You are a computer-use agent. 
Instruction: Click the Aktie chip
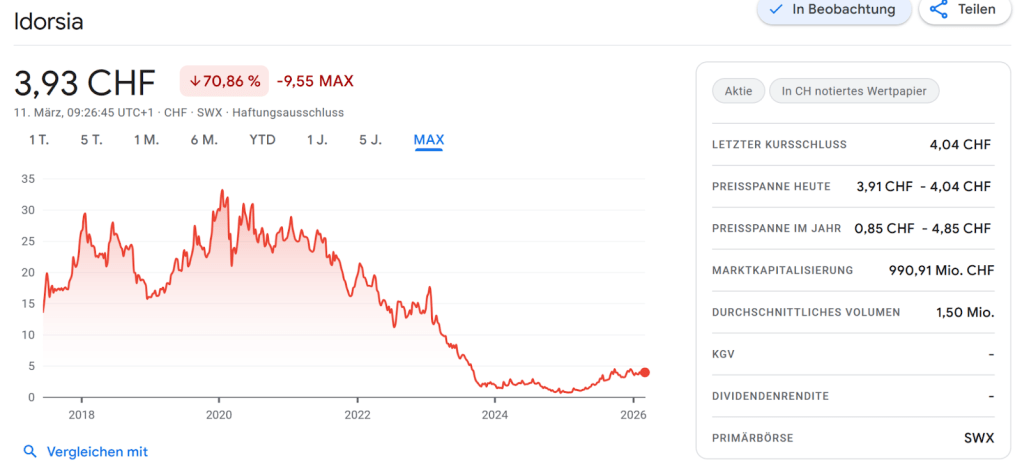pyautogui.click(x=738, y=91)
